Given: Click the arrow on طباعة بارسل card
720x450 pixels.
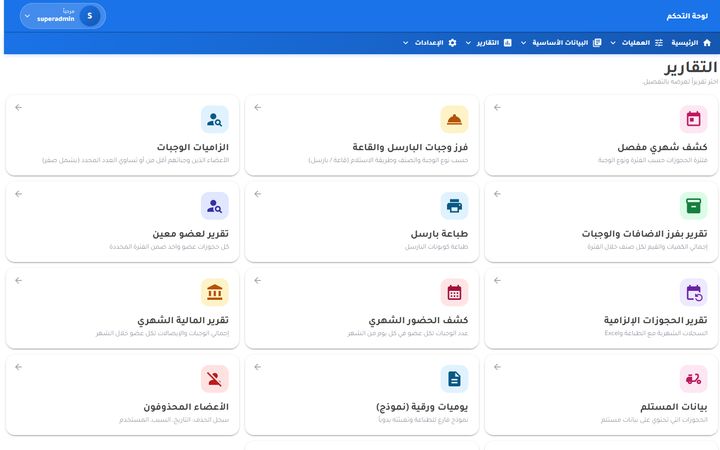Looking at the screenshot, I should (x=258, y=194).
